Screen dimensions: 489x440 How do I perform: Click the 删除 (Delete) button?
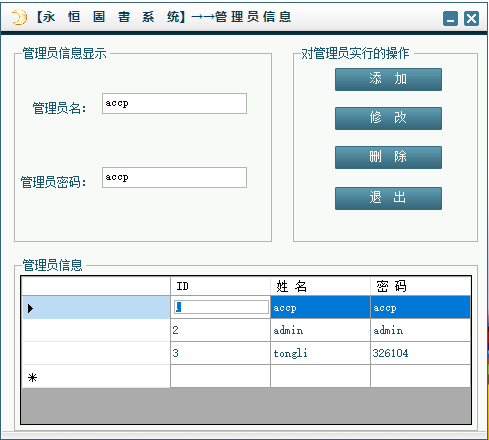(x=388, y=157)
